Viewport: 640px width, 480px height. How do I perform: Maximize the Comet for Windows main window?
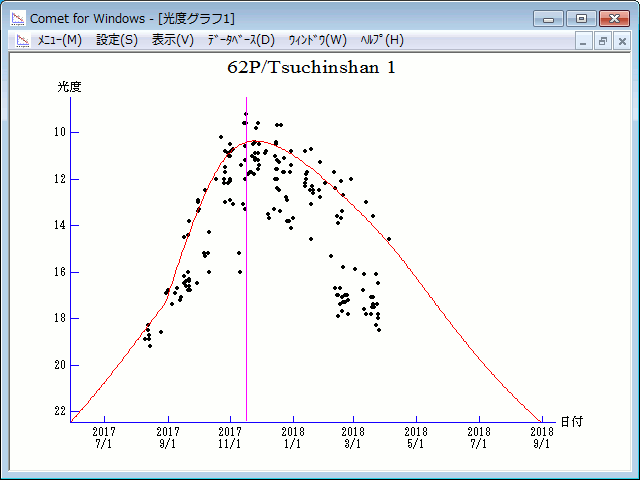click(x=580, y=18)
